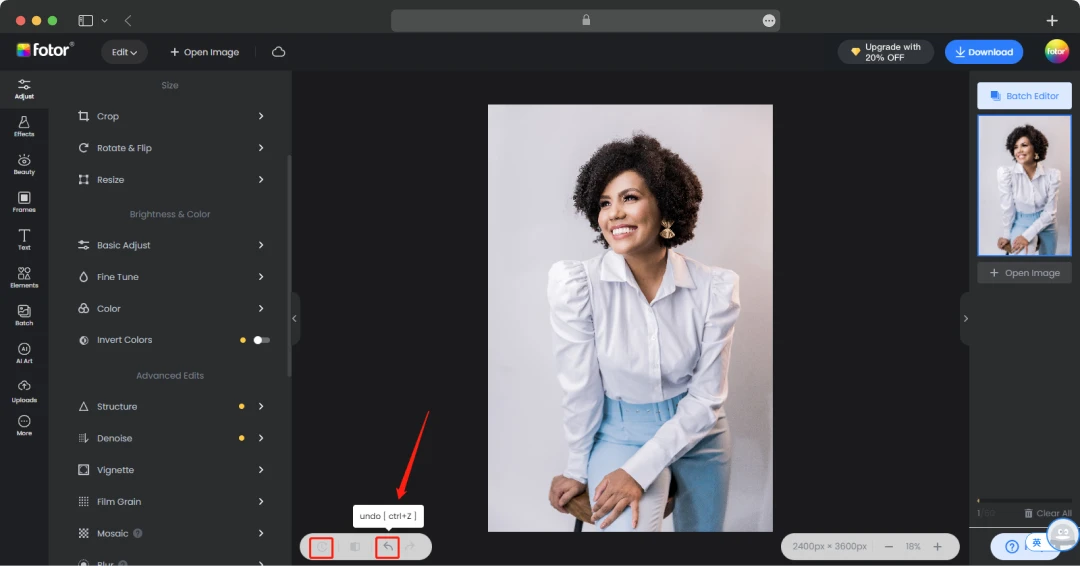The height and width of the screenshot is (566, 1080).
Task: Click Open Image in right panel
Action: tap(1024, 273)
